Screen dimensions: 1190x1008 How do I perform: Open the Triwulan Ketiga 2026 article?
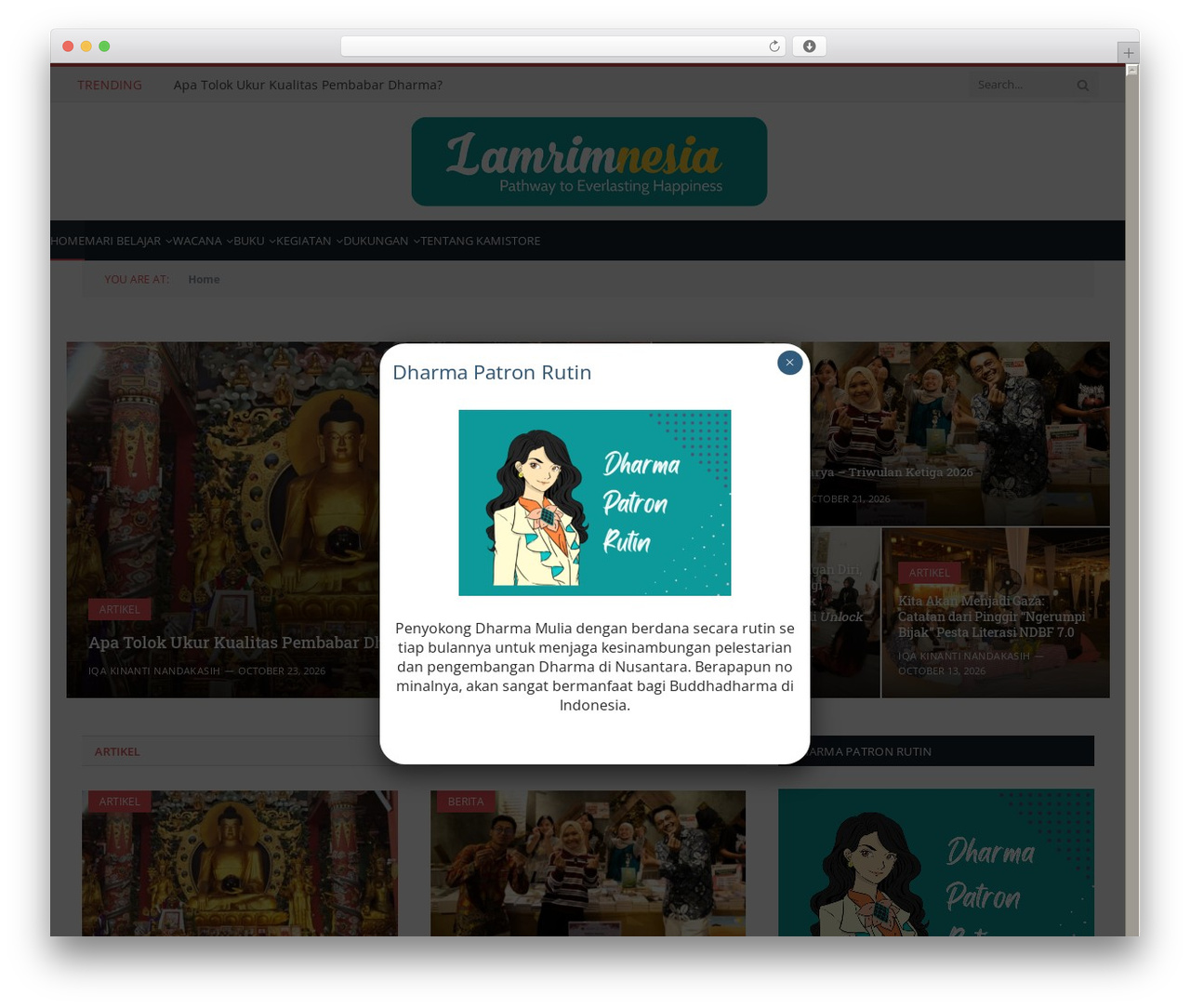tap(892, 472)
